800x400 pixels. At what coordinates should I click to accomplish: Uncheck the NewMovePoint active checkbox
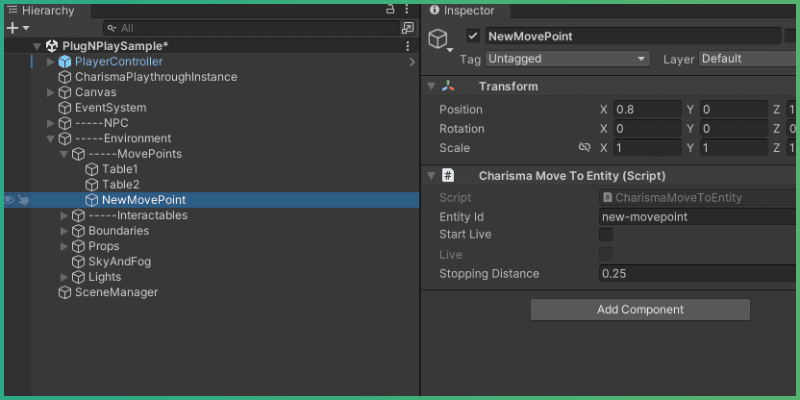click(473, 36)
